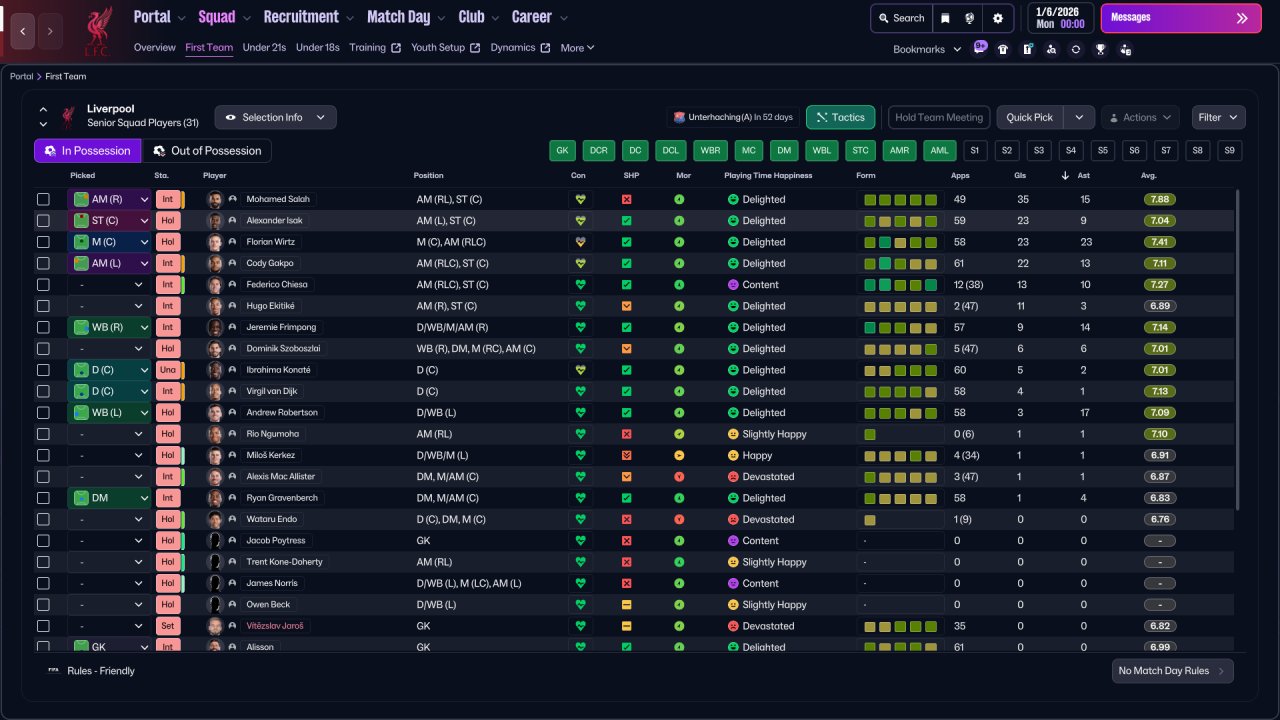Open the Search field
This screenshot has width=1280, height=720.
pos(902,18)
